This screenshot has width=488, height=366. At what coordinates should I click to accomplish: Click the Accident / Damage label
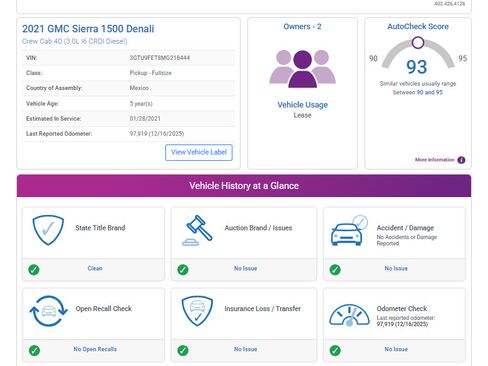pyautogui.click(x=405, y=228)
